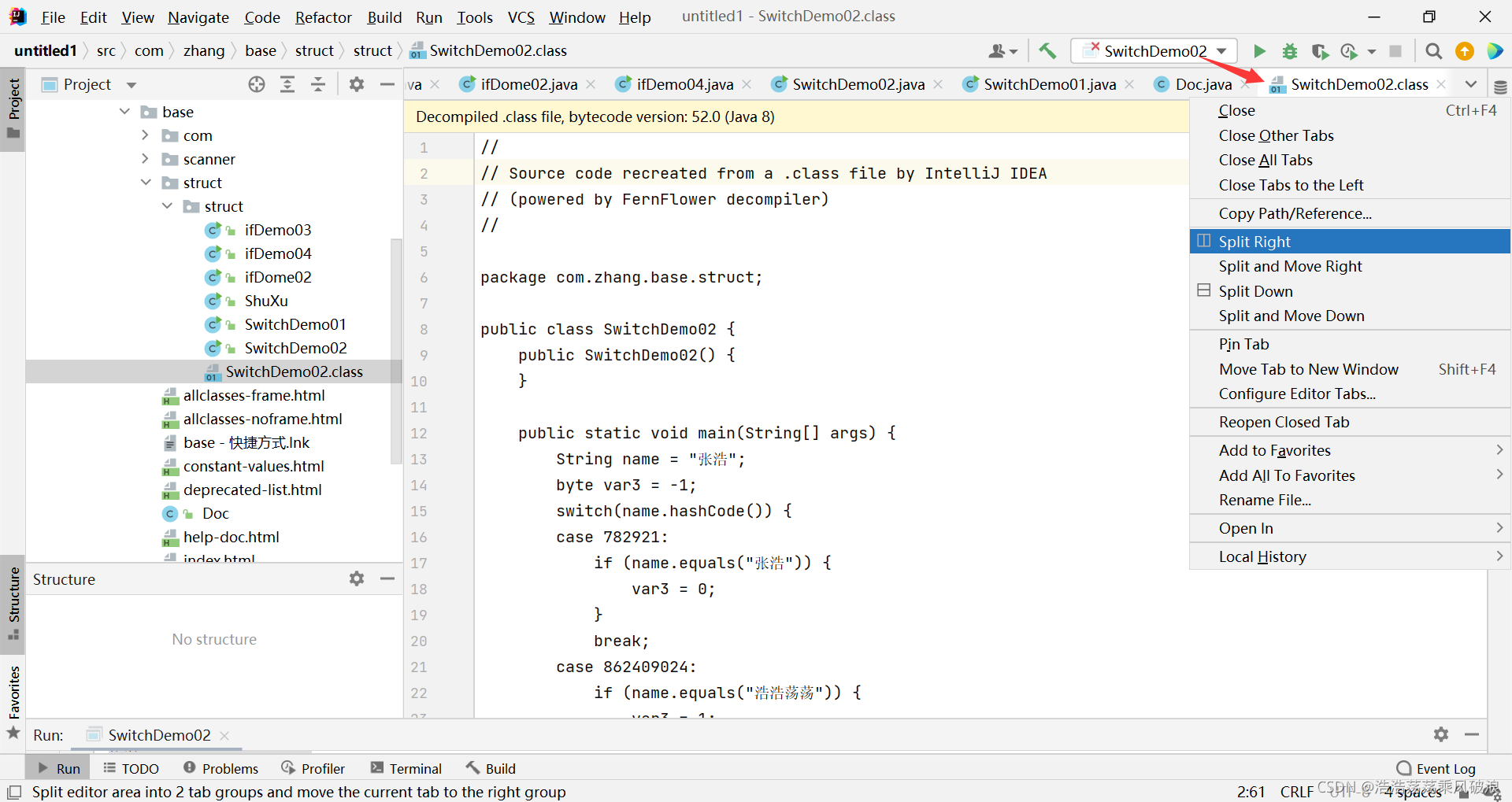Click the Stop process square icon

(1395, 51)
